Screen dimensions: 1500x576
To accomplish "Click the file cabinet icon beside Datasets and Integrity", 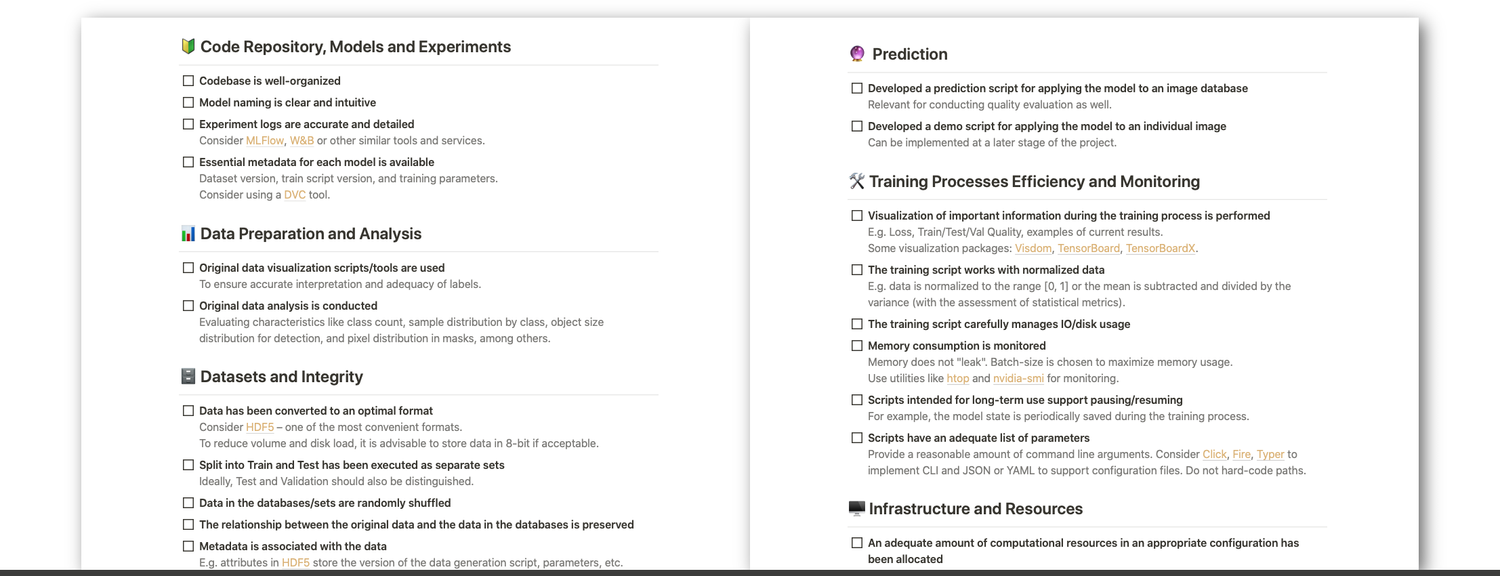I will coord(188,377).
